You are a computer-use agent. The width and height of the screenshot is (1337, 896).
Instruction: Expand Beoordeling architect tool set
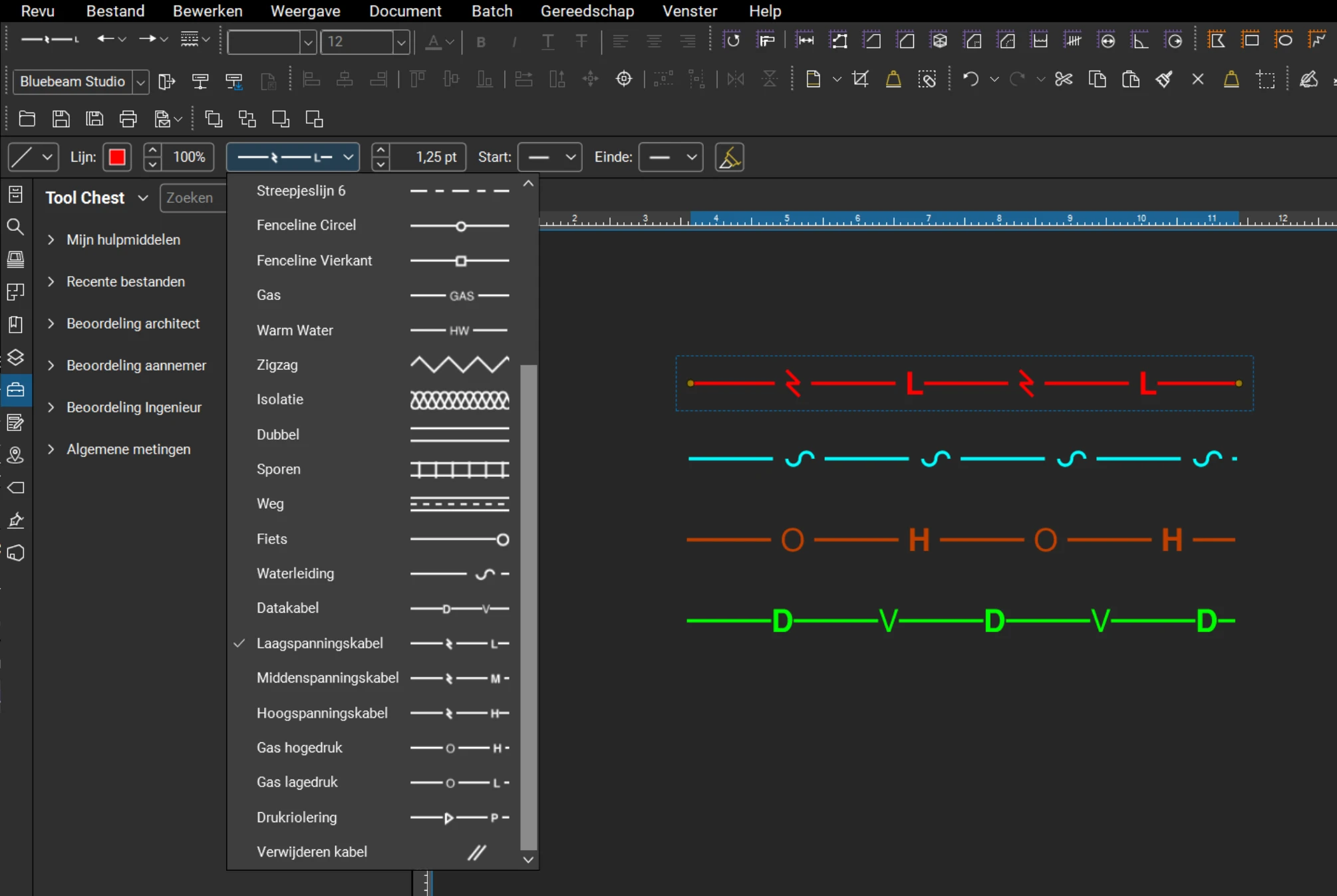[51, 323]
